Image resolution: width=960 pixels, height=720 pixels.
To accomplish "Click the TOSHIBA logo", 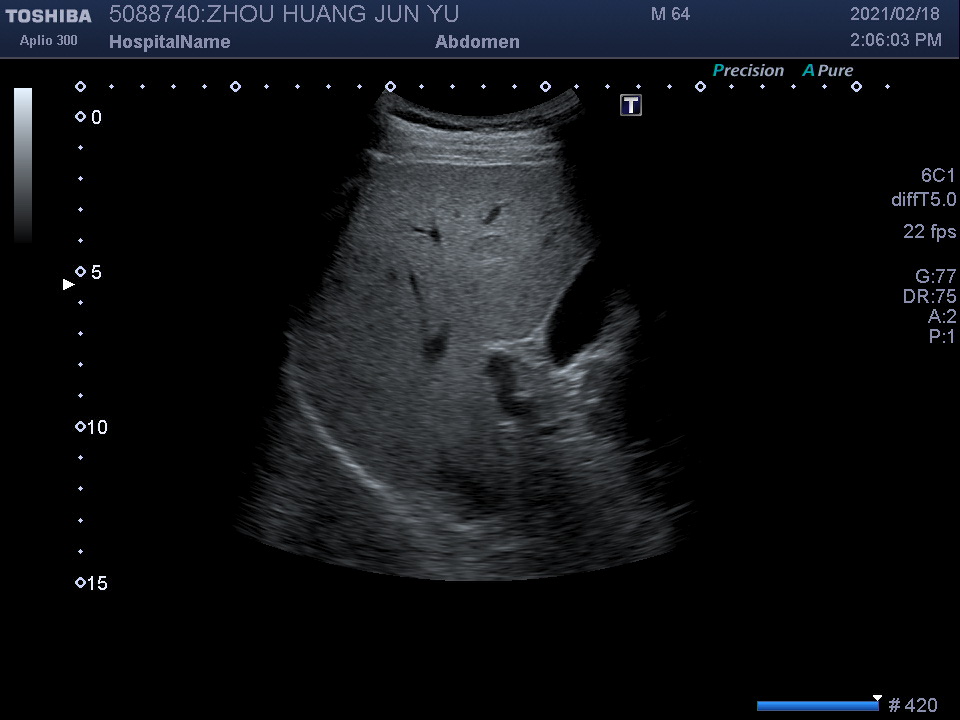I will tap(48, 15).
